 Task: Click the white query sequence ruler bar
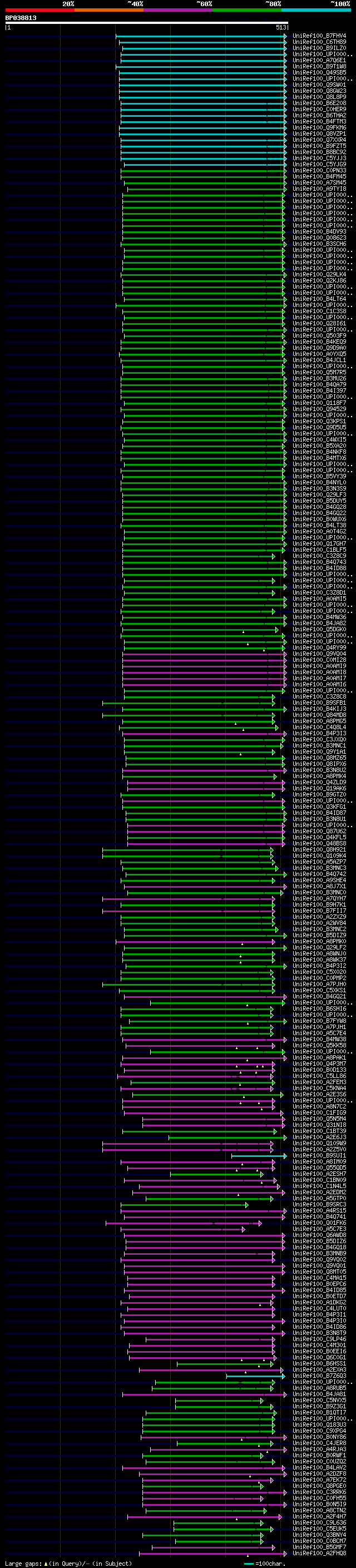(147, 23)
